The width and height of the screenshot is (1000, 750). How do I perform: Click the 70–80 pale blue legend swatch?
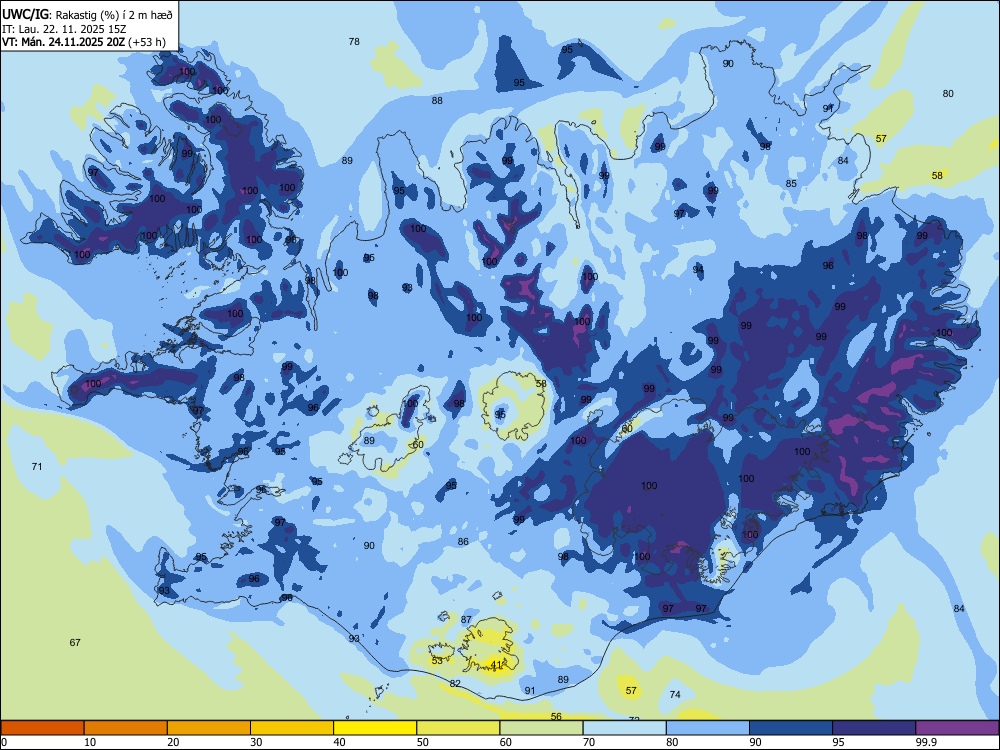coord(625,728)
